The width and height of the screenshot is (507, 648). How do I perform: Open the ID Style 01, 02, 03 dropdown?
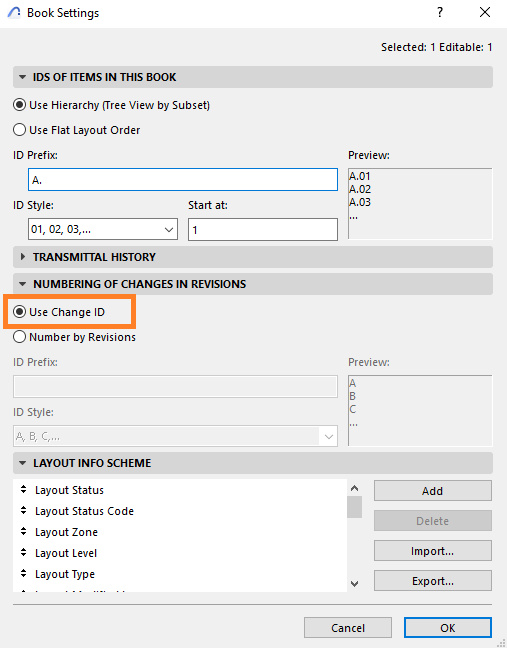click(x=103, y=229)
